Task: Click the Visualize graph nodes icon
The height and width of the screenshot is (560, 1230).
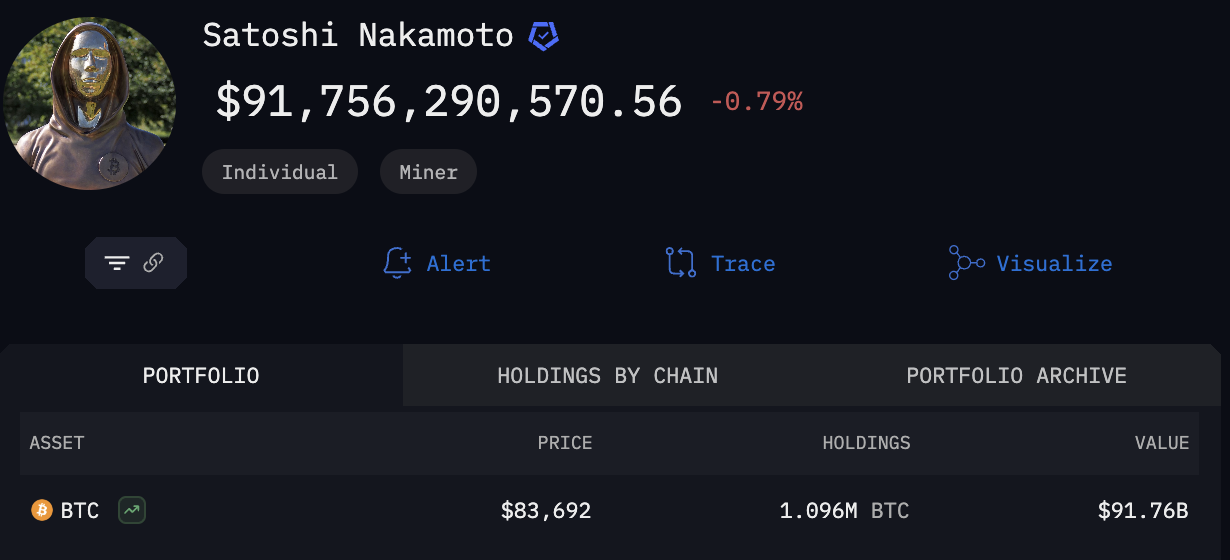Action: (966, 263)
